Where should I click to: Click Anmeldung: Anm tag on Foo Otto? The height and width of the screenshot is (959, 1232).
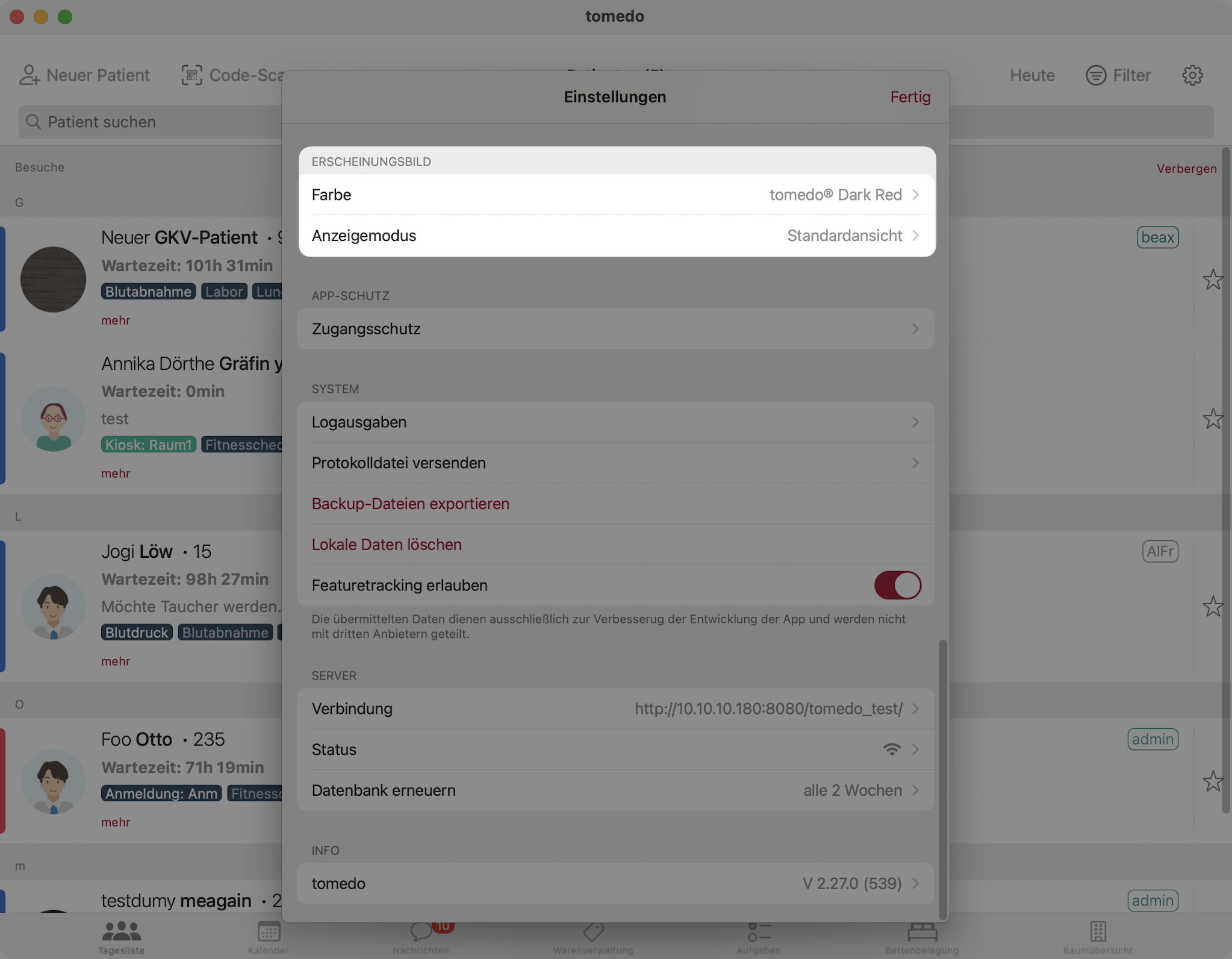[161, 793]
